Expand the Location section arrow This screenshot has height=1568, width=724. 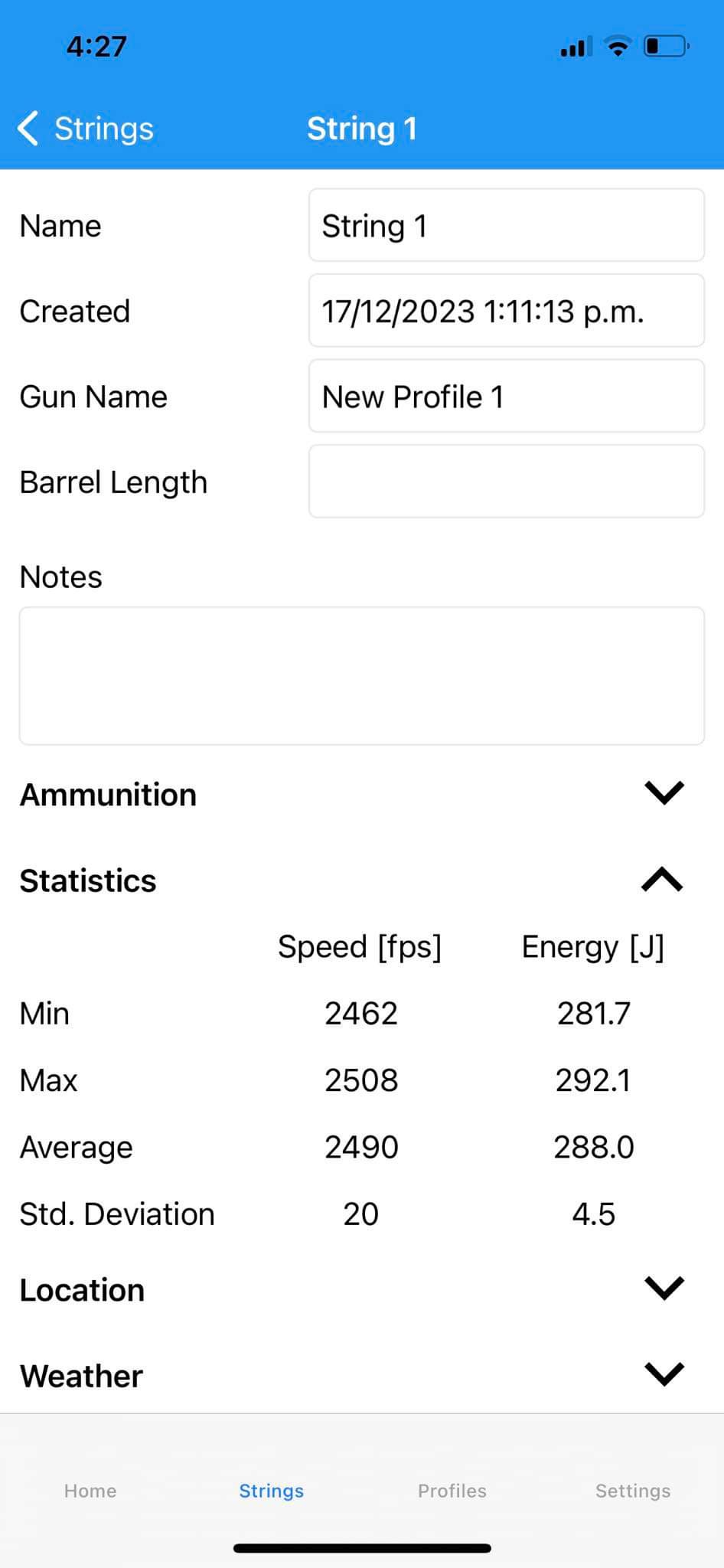point(664,1289)
